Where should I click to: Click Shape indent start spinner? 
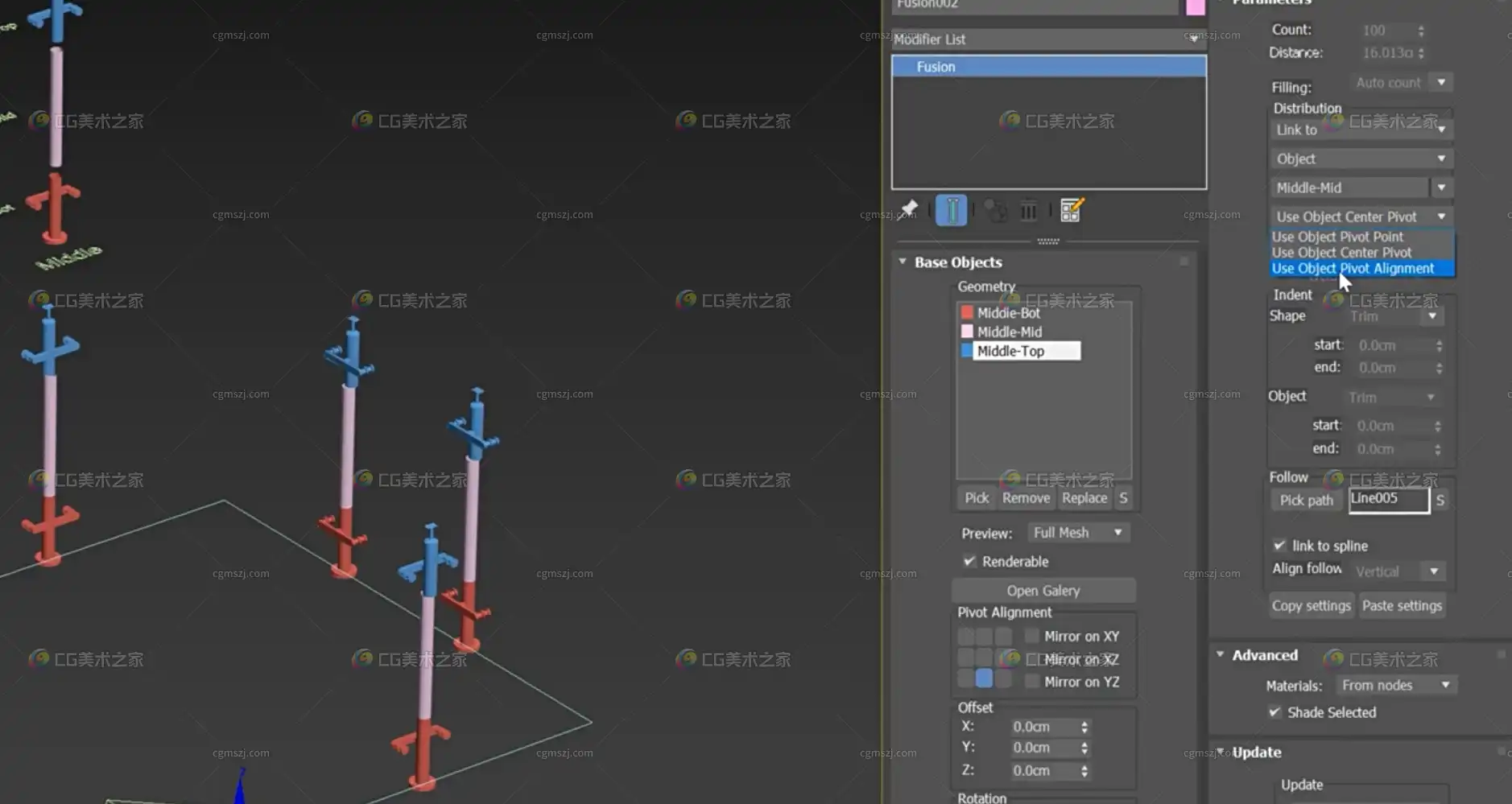pyautogui.click(x=1440, y=345)
